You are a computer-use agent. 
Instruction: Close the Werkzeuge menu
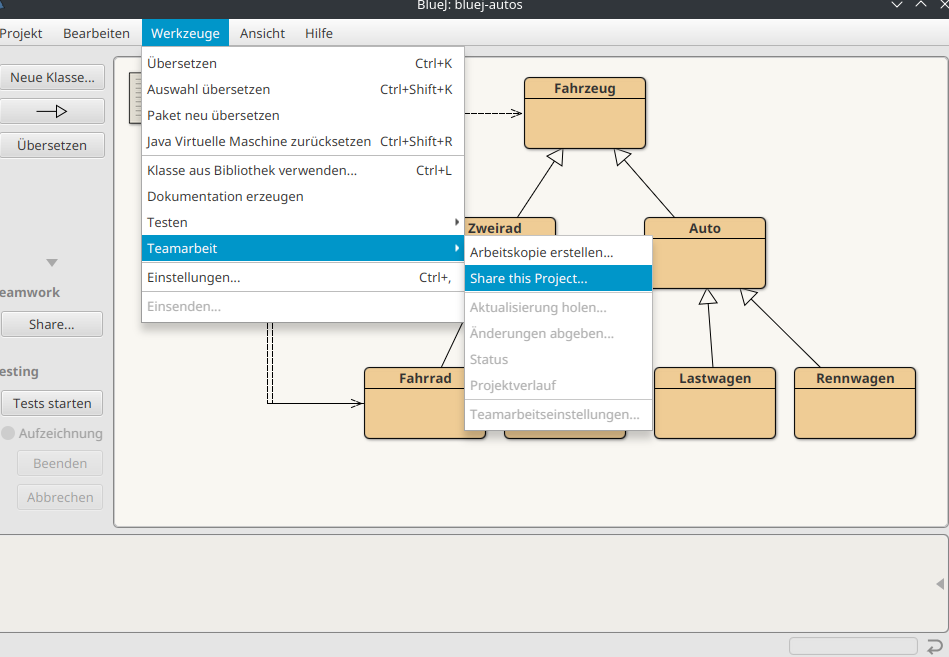185,33
